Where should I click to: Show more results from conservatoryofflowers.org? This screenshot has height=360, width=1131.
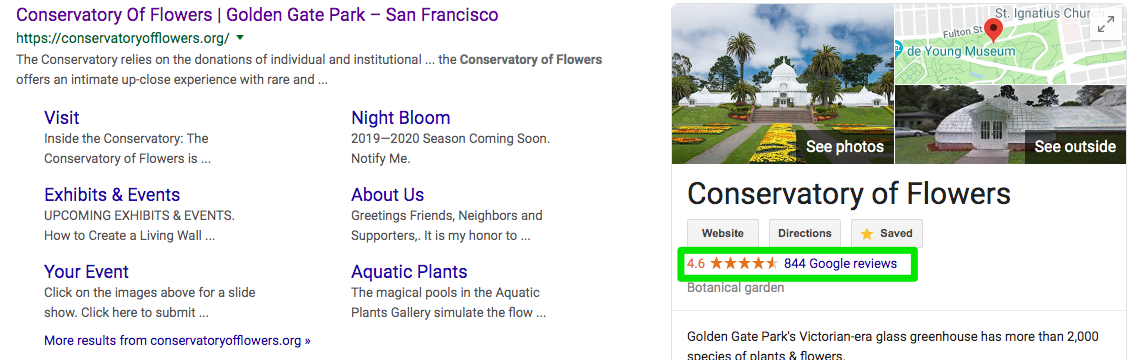(177, 340)
